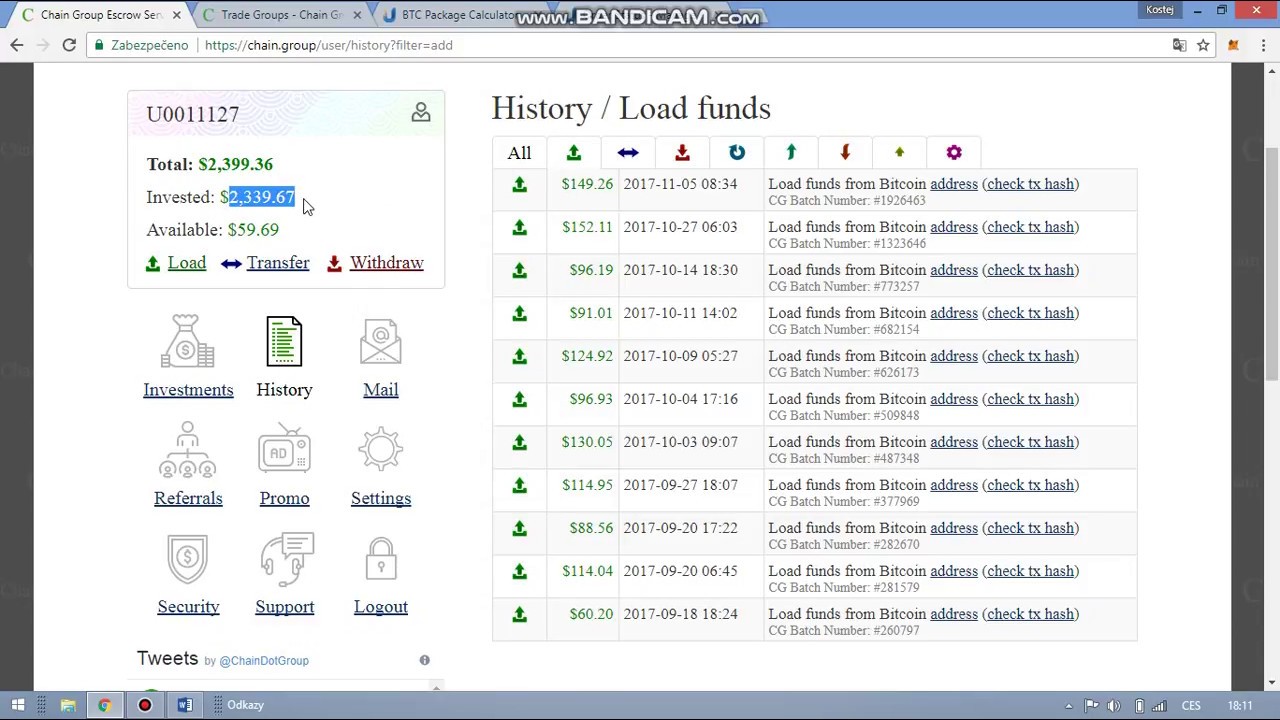
Task: Click the green Load funds filter icon
Action: pyautogui.click(x=573, y=152)
